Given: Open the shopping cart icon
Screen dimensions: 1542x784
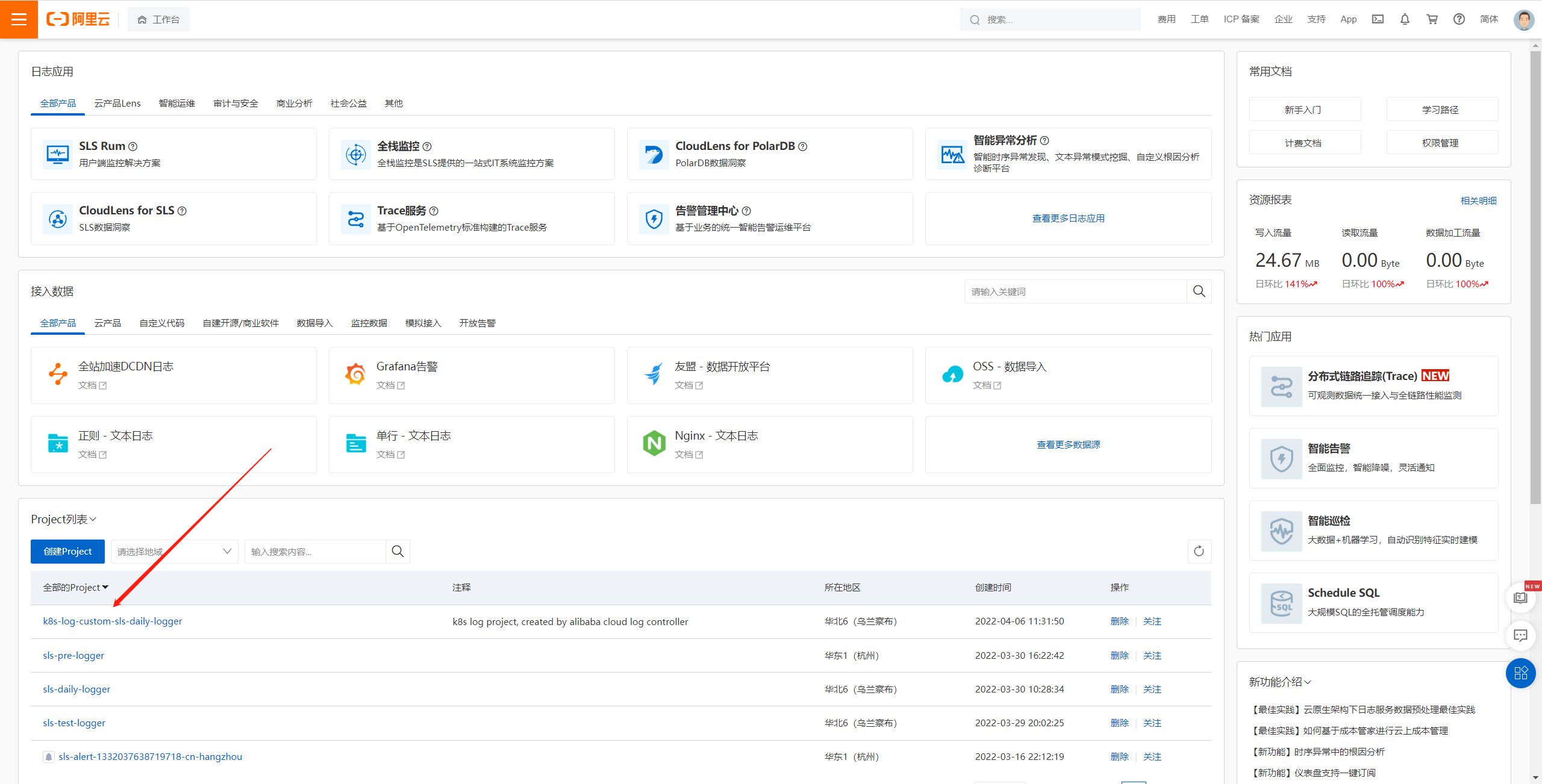Looking at the screenshot, I should 1432,19.
